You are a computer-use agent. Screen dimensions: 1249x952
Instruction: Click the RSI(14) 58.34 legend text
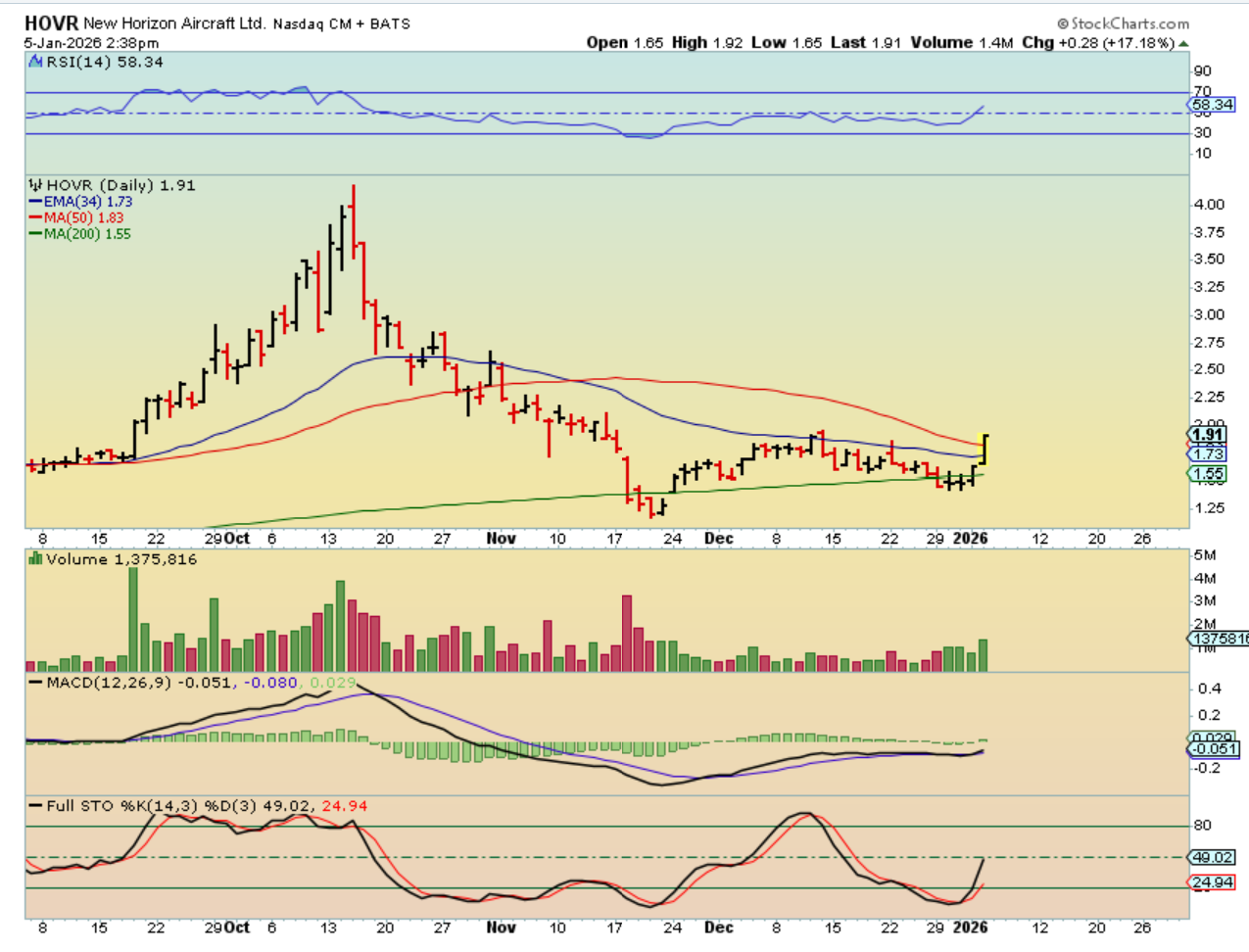click(x=105, y=62)
